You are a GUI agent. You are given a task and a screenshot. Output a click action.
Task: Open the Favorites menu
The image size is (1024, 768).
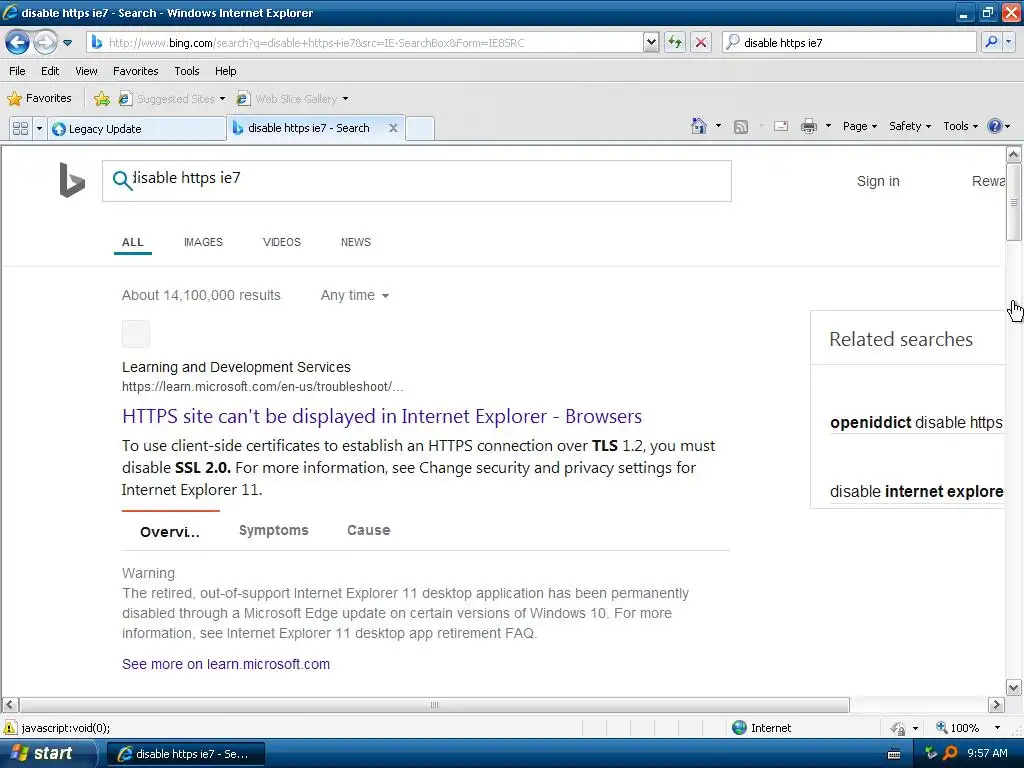[135, 71]
